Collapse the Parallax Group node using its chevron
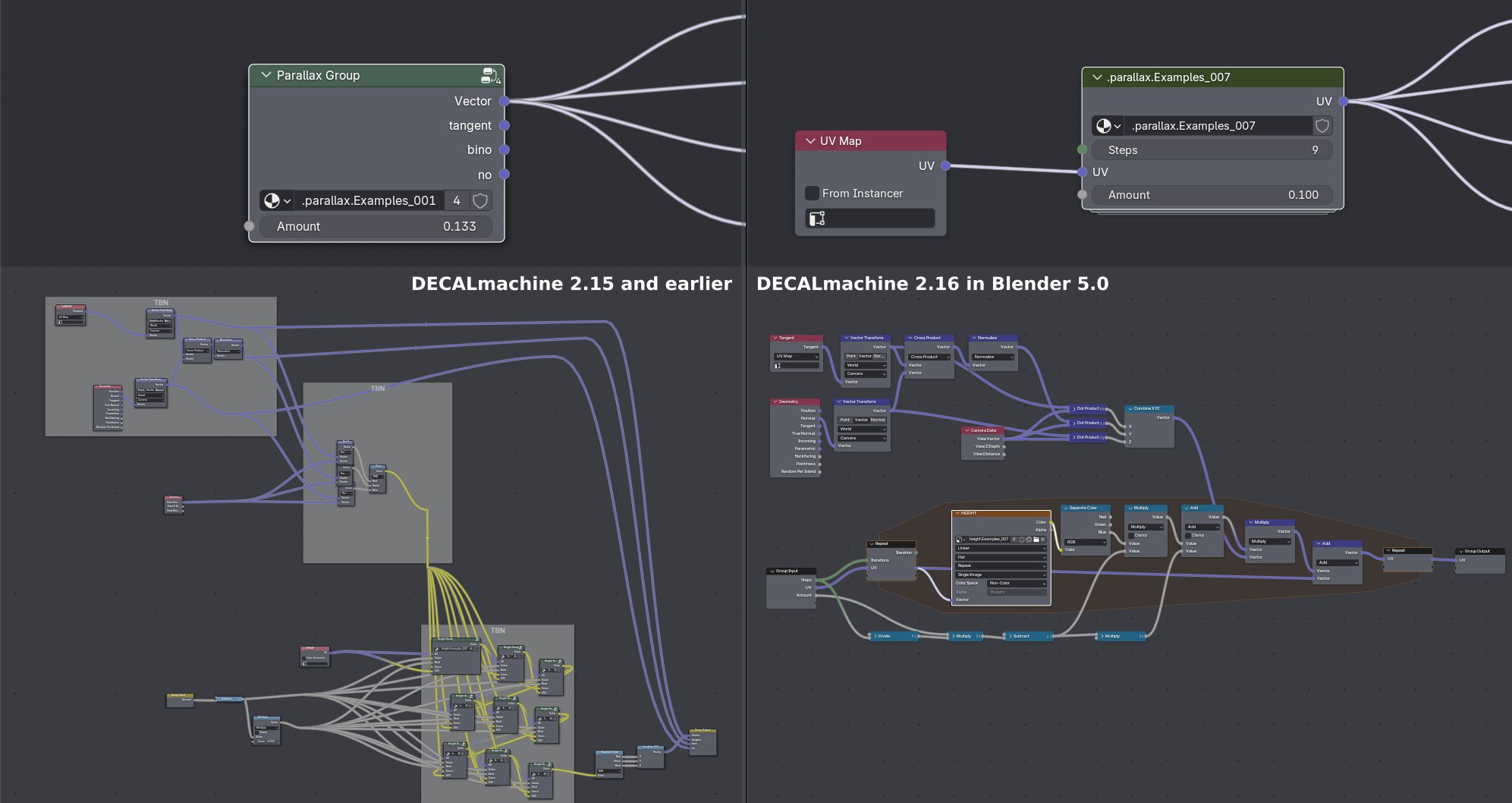The width and height of the screenshot is (1512, 803). point(266,75)
